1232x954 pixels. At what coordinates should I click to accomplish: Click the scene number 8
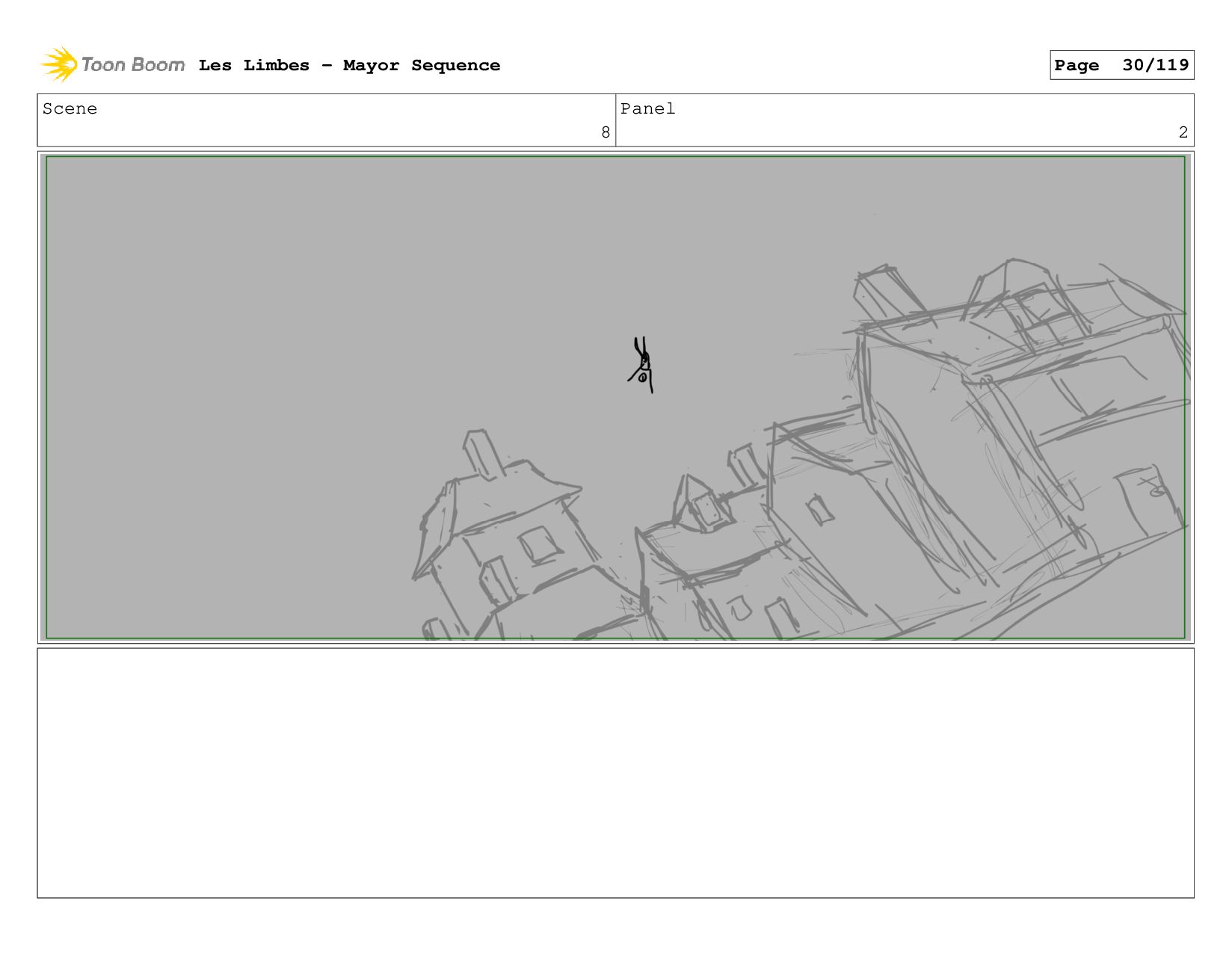pos(606,132)
